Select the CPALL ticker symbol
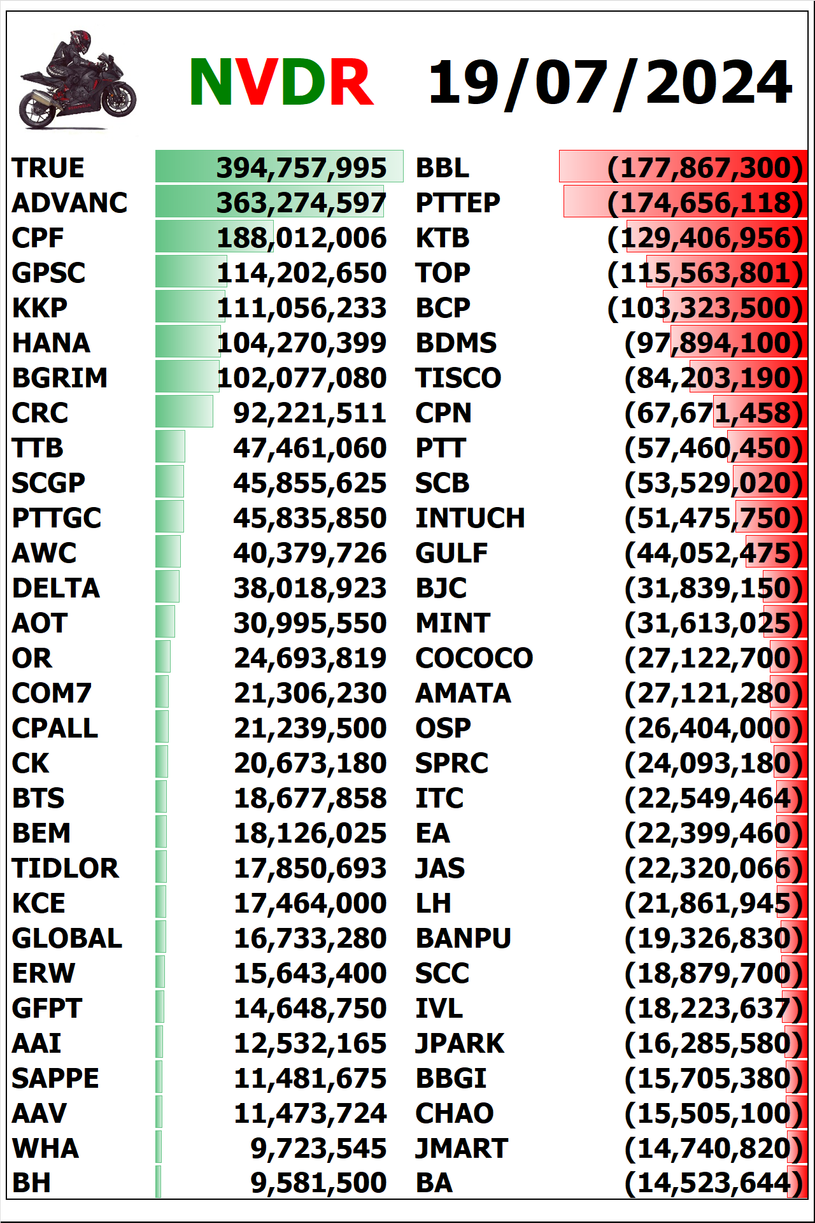Image resolution: width=815 pixels, height=1223 pixels. pos(55,728)
